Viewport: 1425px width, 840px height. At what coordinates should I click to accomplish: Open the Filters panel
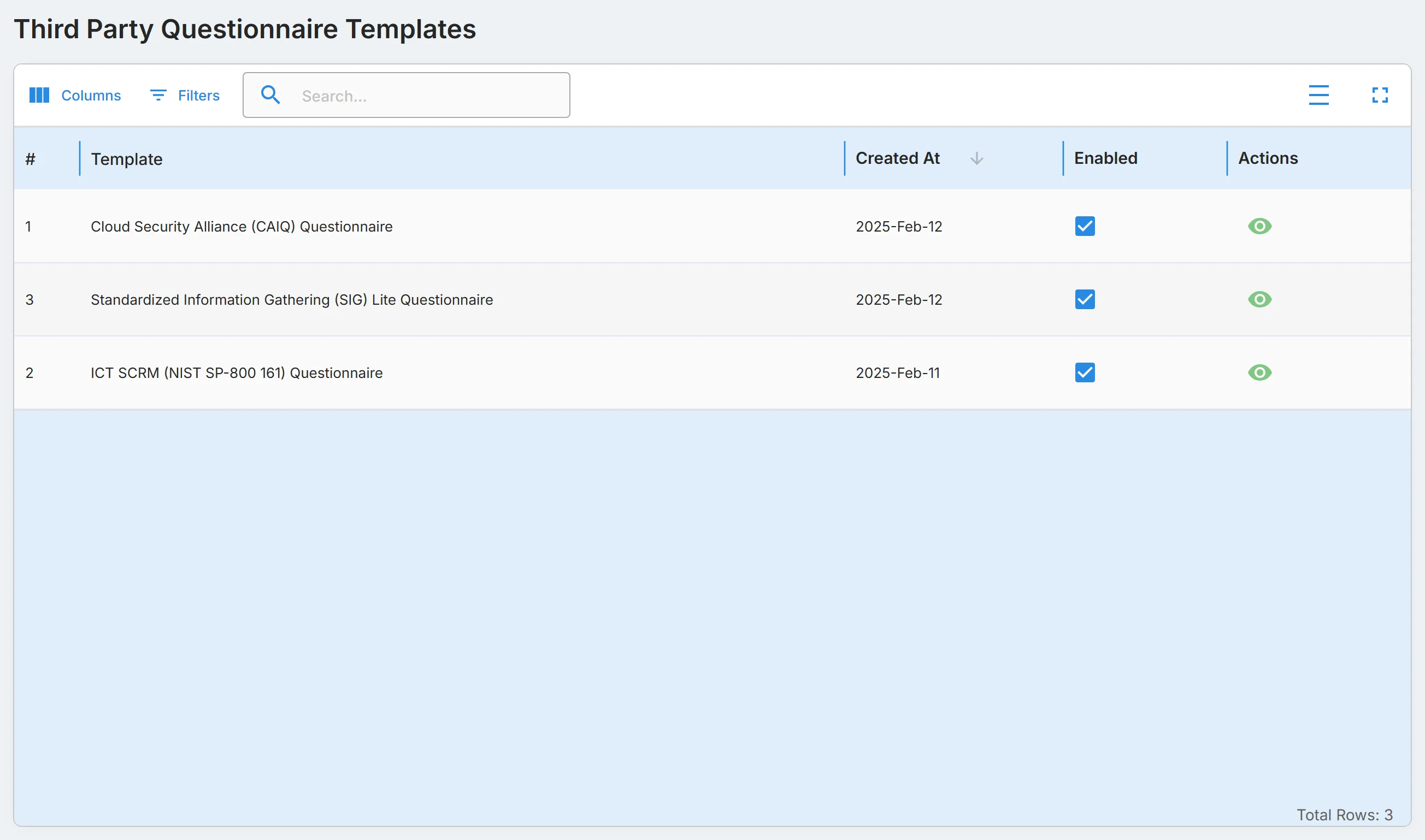tap(185, 95)
